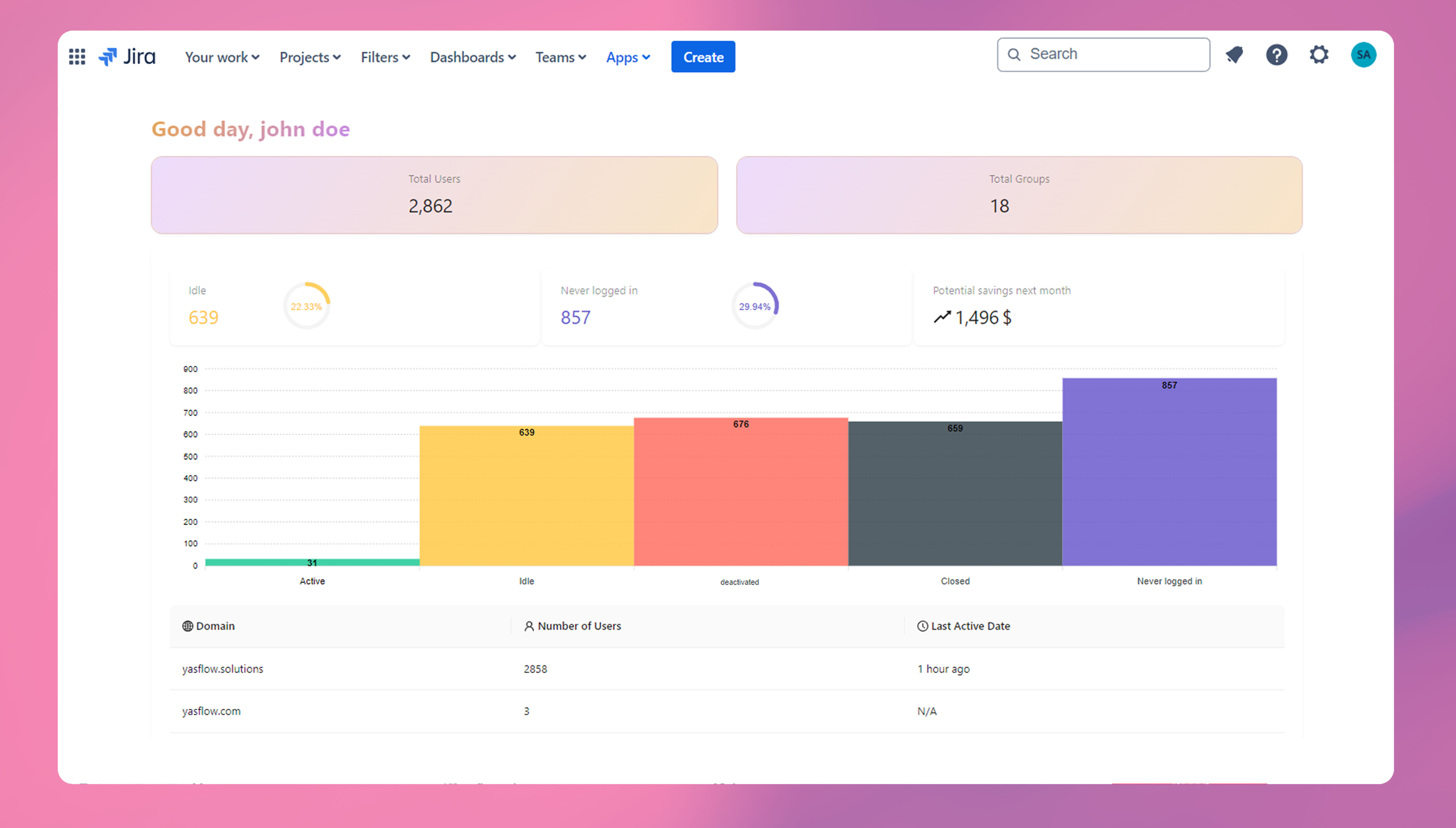Viewport: 1456px width, 828px height.
Task: Click the clock icon by Last Active Date
Action: pyautogui.click(x=922, y=626)
